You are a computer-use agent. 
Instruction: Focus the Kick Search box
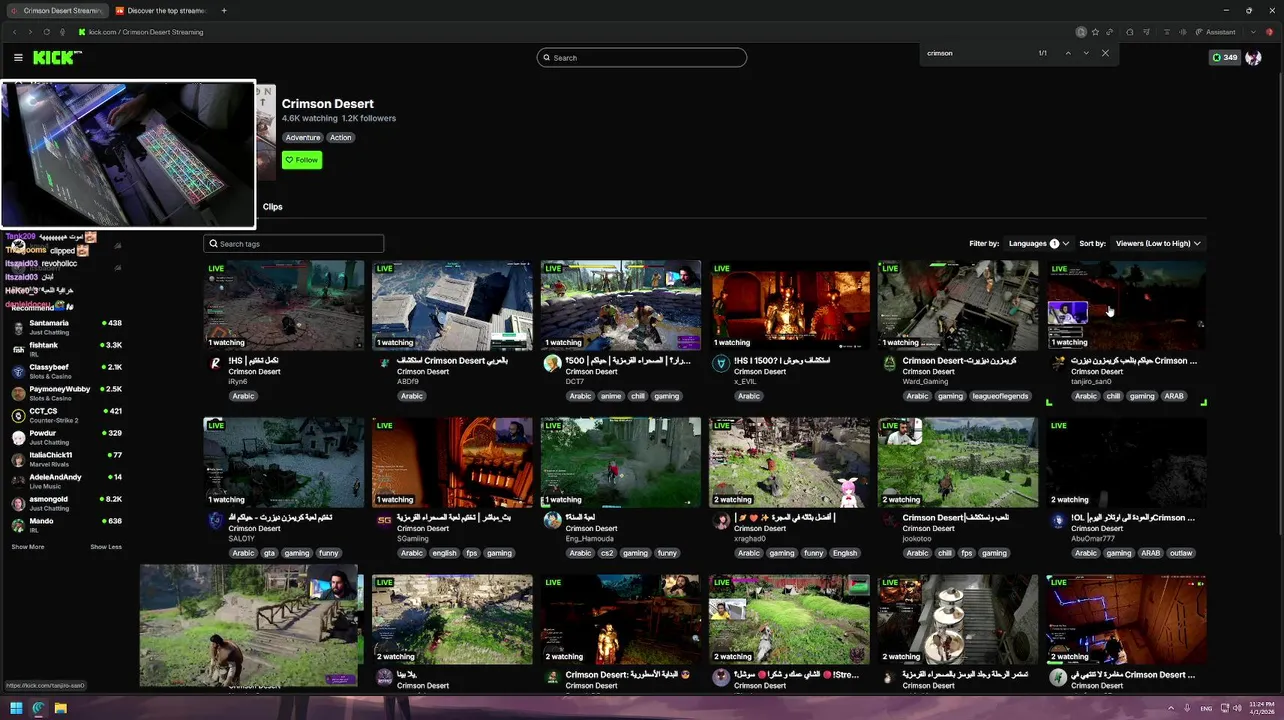[642, 57]
